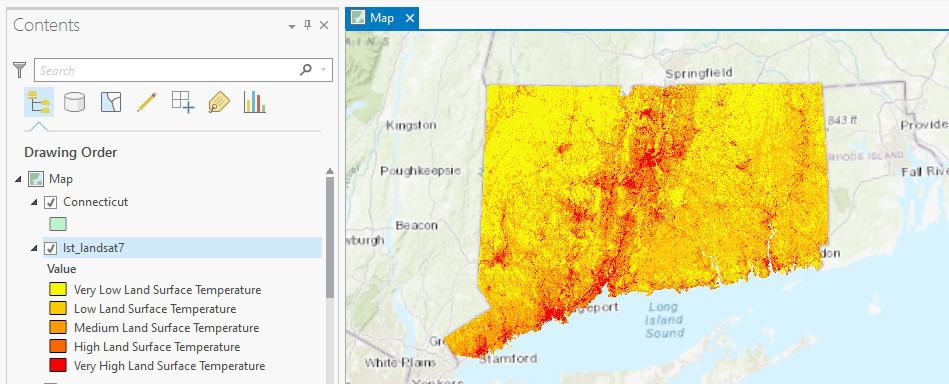
Task: Click the Kingston label on map
Action: (x=411, y=125)
